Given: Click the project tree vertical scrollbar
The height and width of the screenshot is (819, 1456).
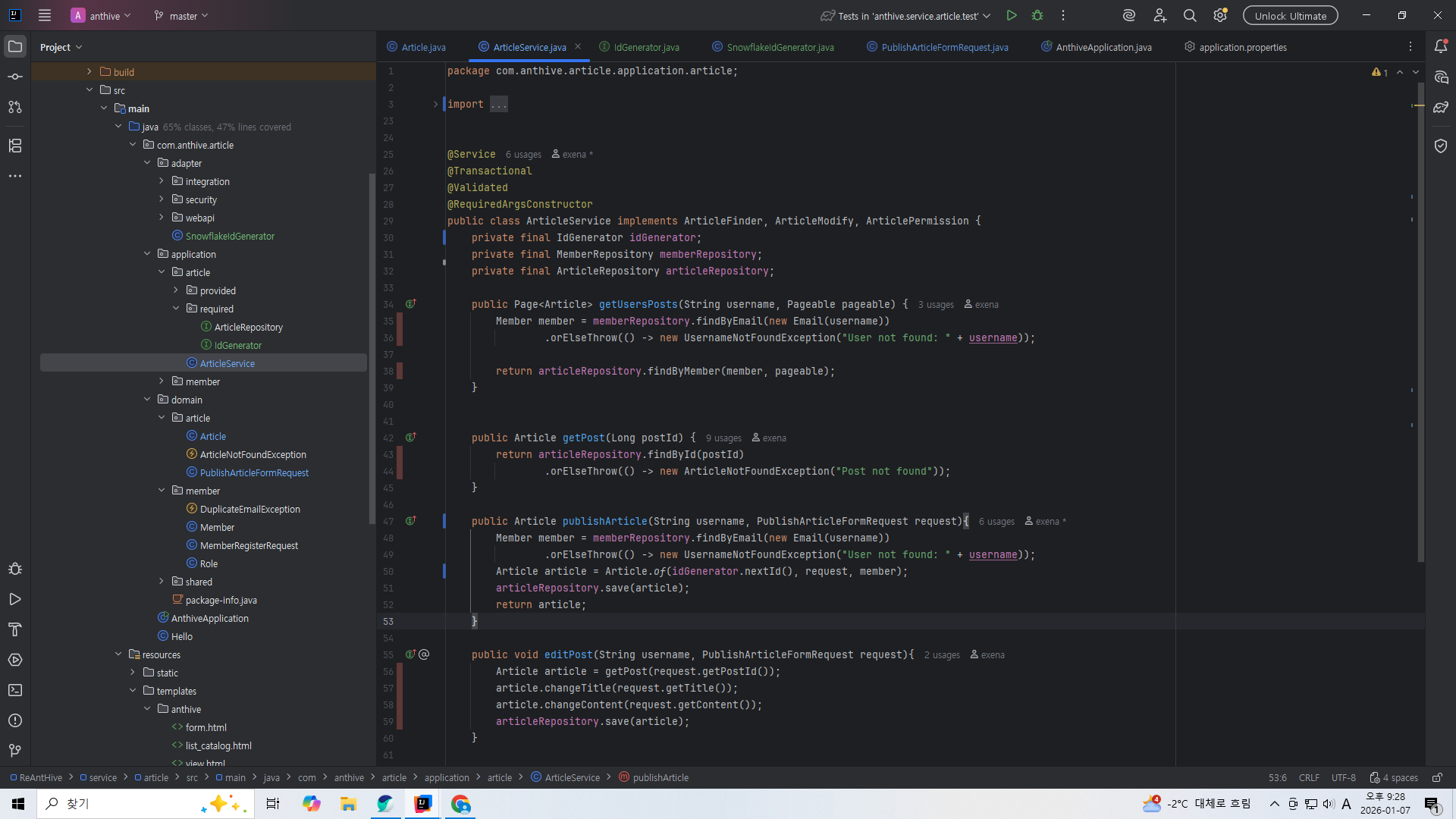Looking at the screenshot, I should pos(372,349).
